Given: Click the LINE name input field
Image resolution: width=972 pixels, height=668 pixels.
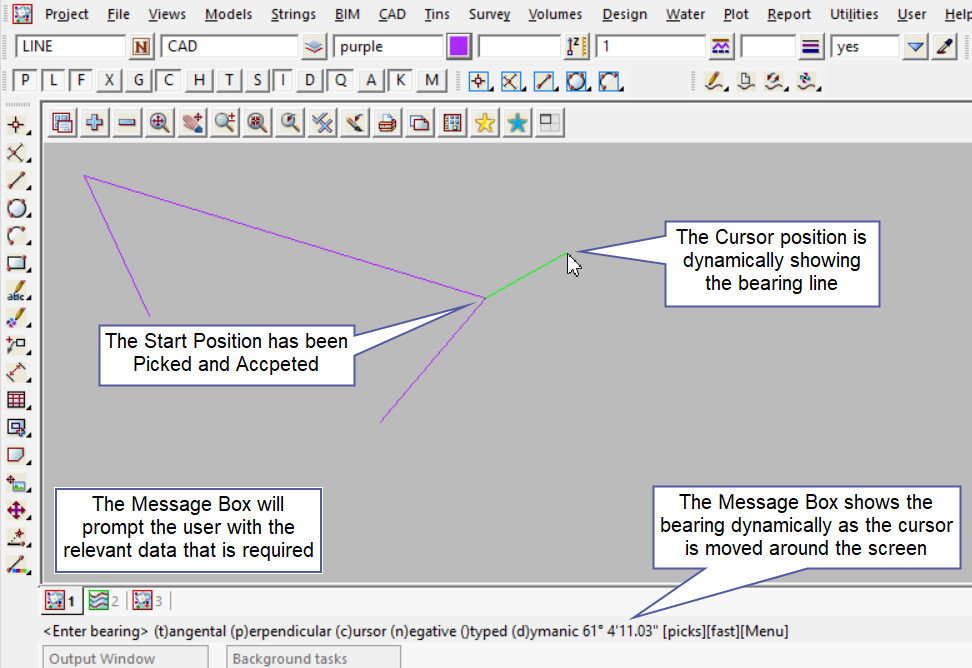Looking at the screenshot, I should tap(70, 46).
